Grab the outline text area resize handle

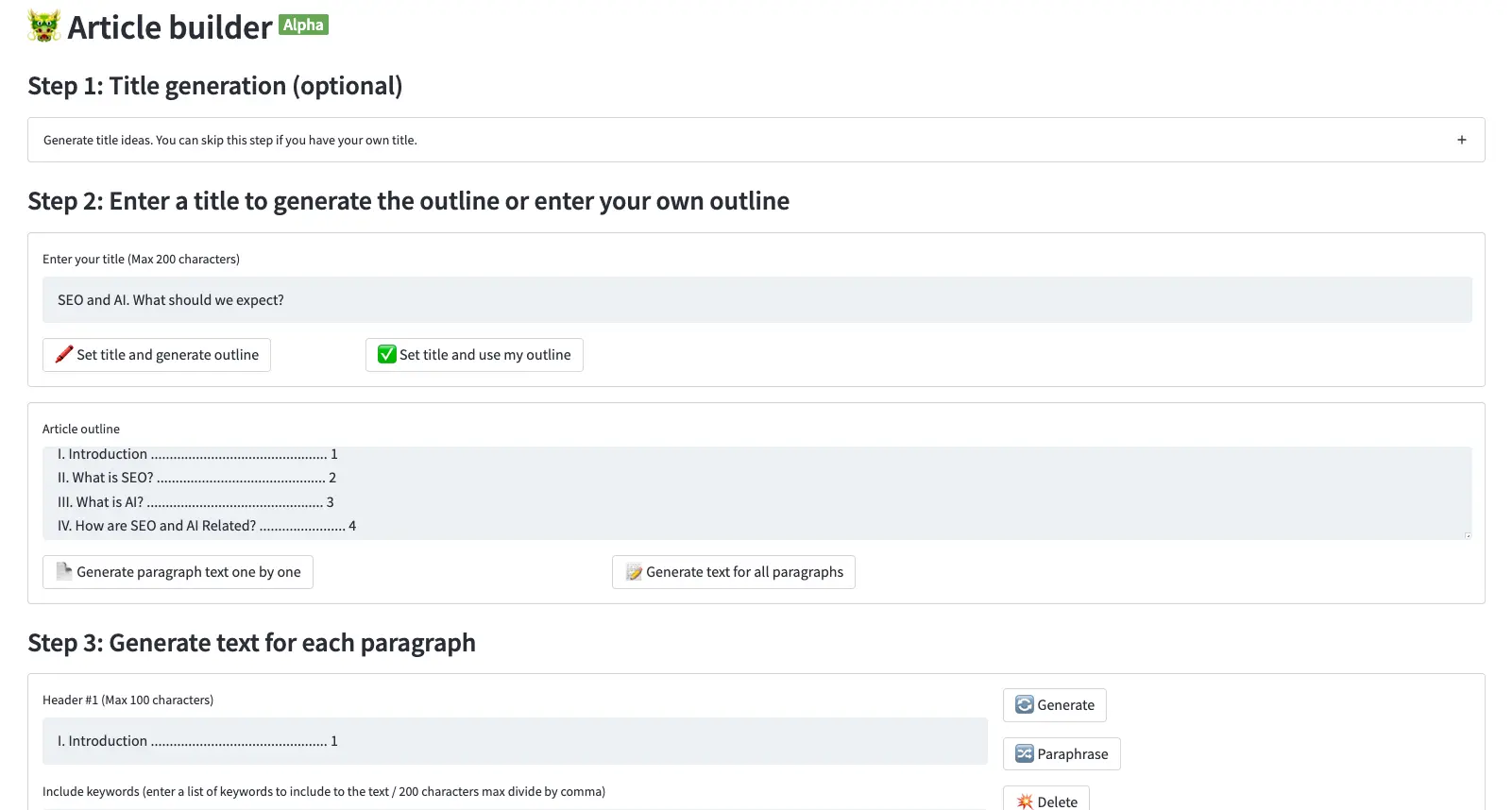[x=1467, y=535]
